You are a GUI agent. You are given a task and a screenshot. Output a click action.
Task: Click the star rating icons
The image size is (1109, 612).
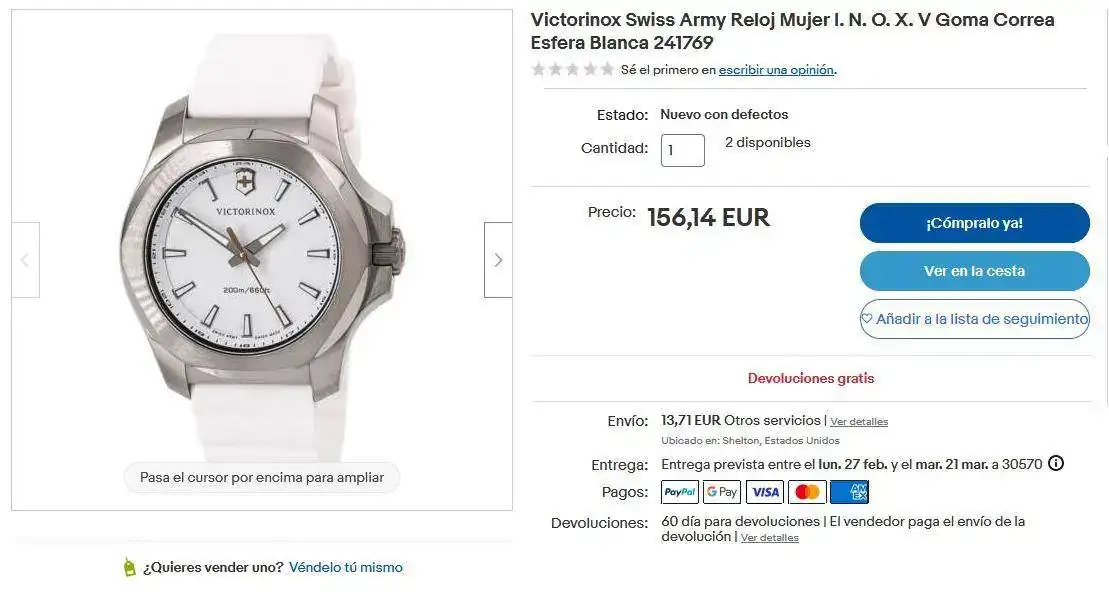(x=573, y=69)
